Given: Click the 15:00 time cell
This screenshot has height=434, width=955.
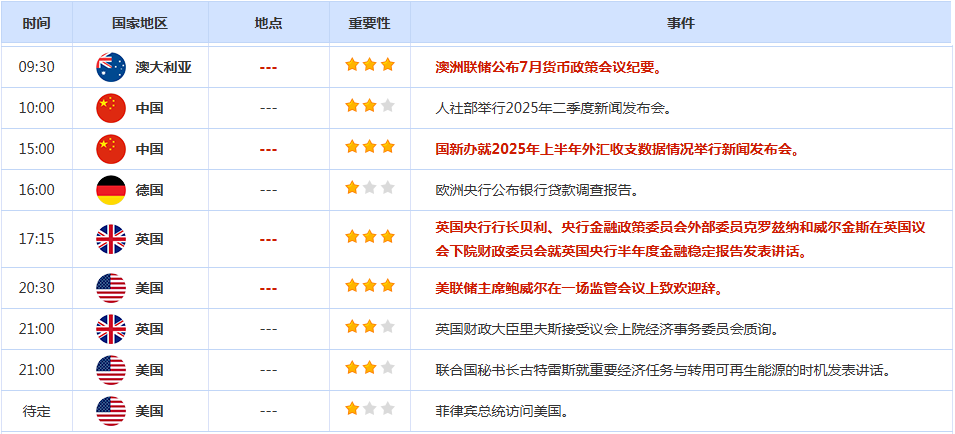Looking at the screenshot, I should pyautogui.click(x=37, y=149).
